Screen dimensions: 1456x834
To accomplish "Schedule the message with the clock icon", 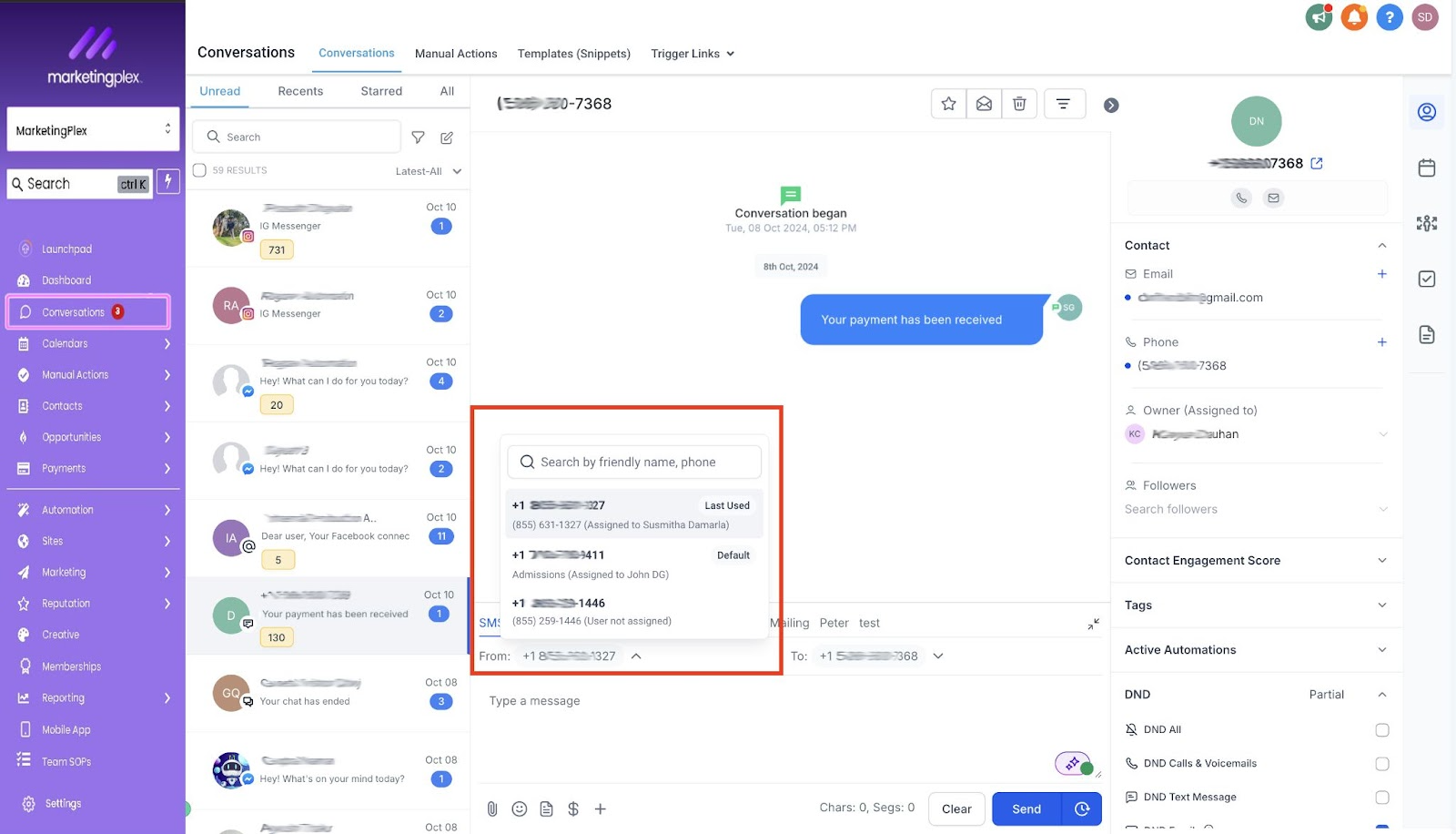I will [x=1082, y=809].
